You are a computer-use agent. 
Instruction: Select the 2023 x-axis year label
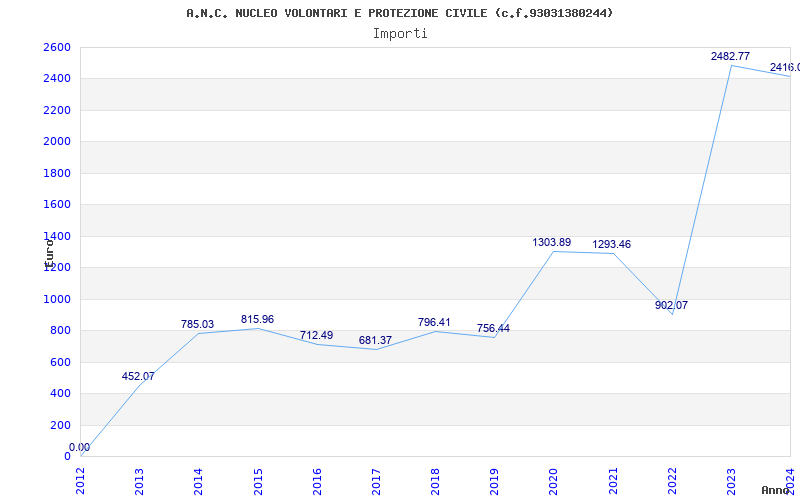[731, 478]
